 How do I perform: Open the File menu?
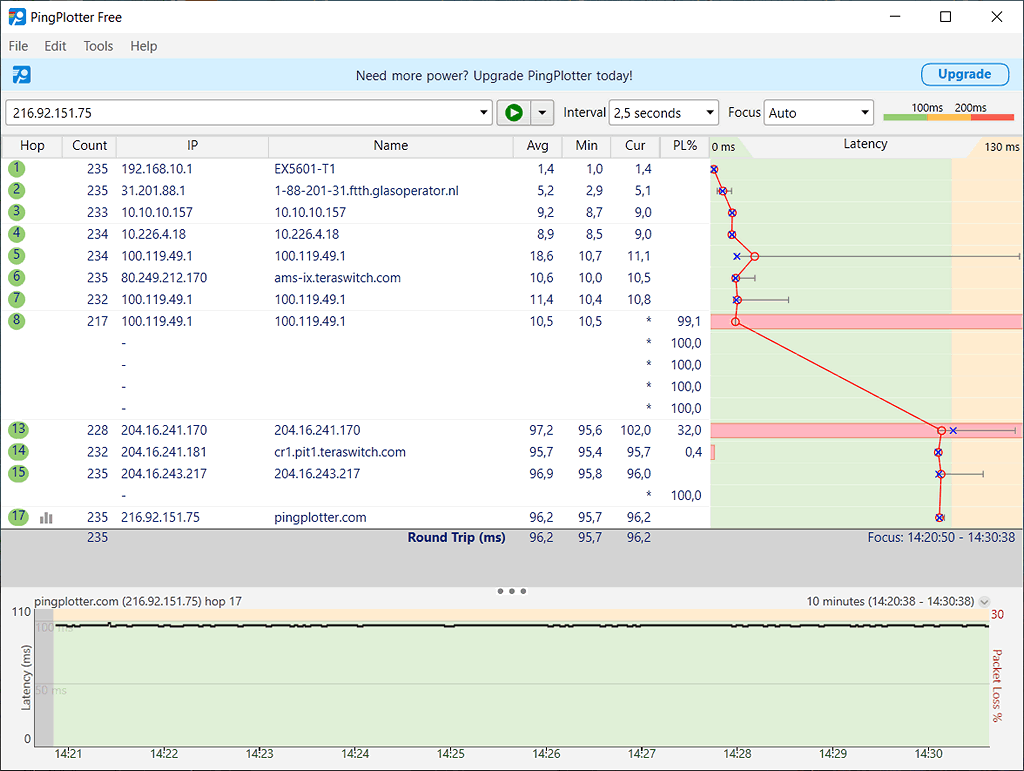coord(18,46)
